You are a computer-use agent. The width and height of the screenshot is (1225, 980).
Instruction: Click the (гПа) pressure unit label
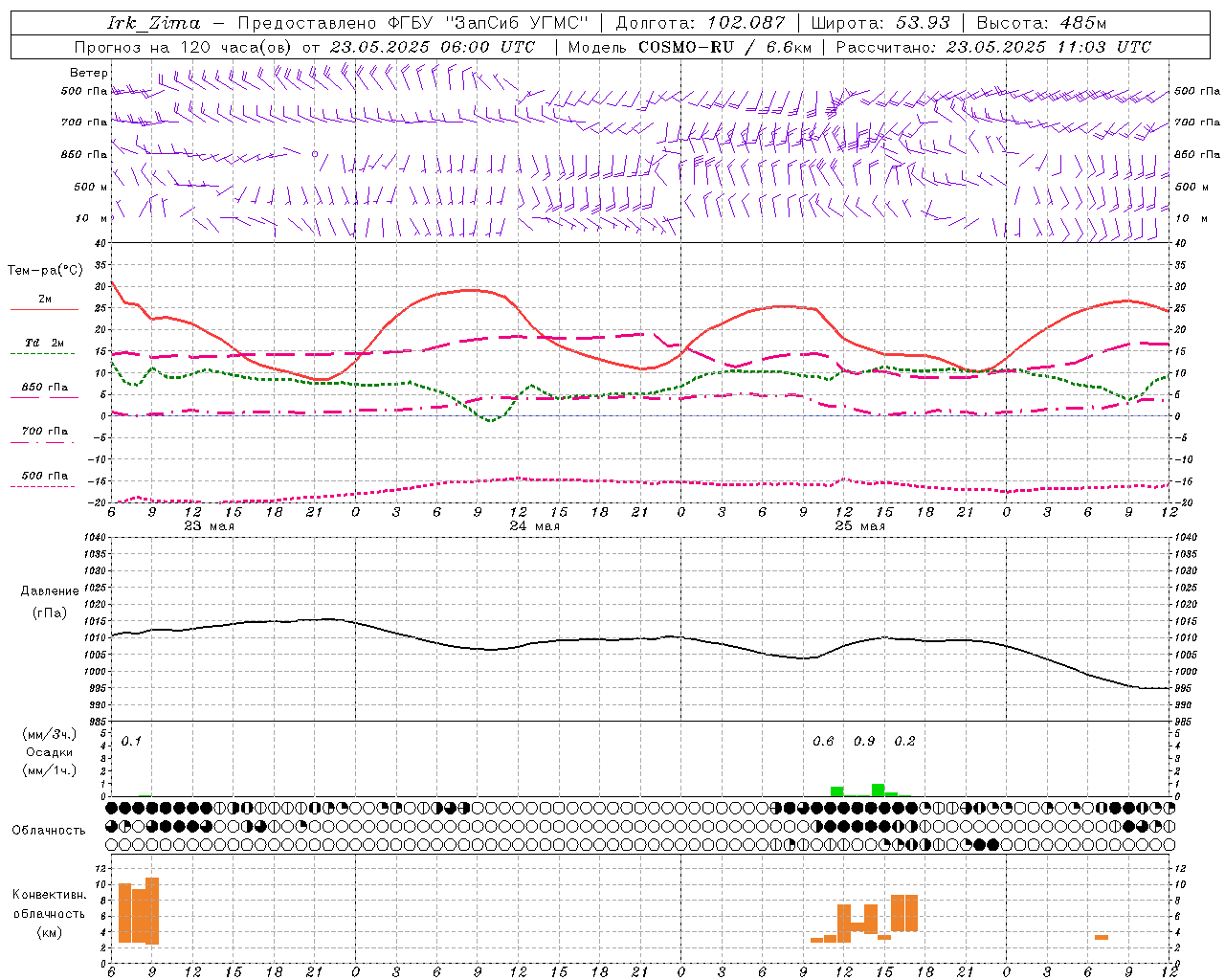(x=50, y=612)
